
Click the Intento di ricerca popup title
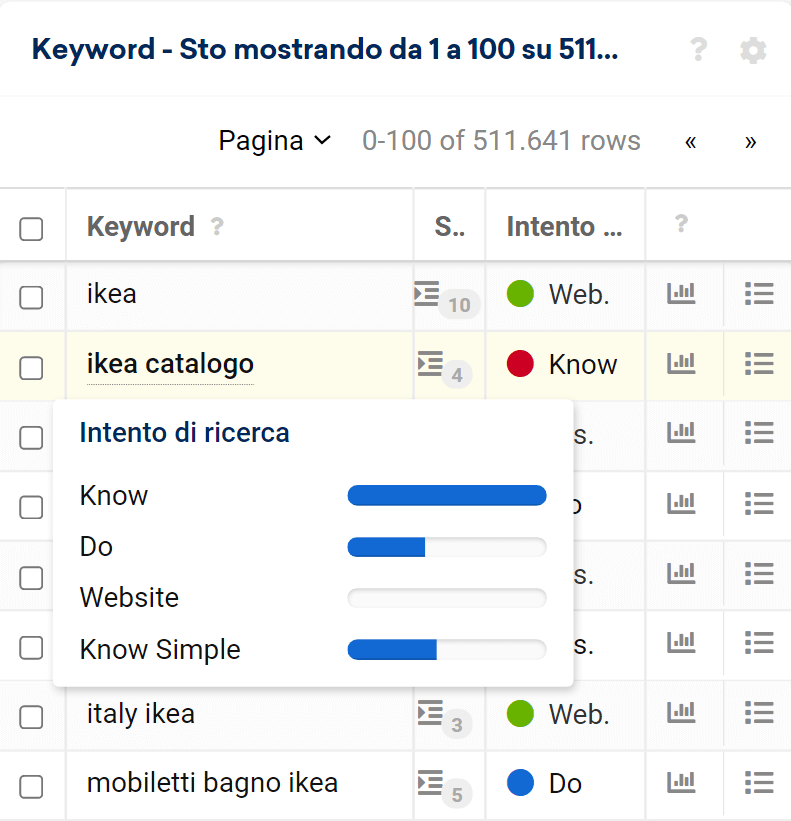[184, 433]
